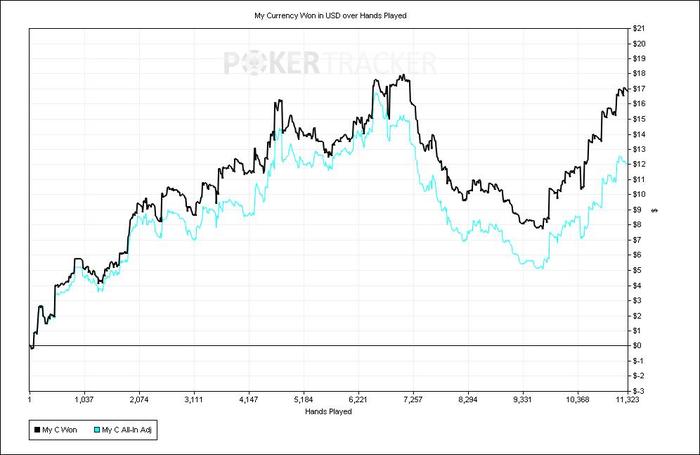The image size is (700, 455).
Task: Click the x-axis tick label 5,184
Action: pyautogui.click(x=304, y=399)
